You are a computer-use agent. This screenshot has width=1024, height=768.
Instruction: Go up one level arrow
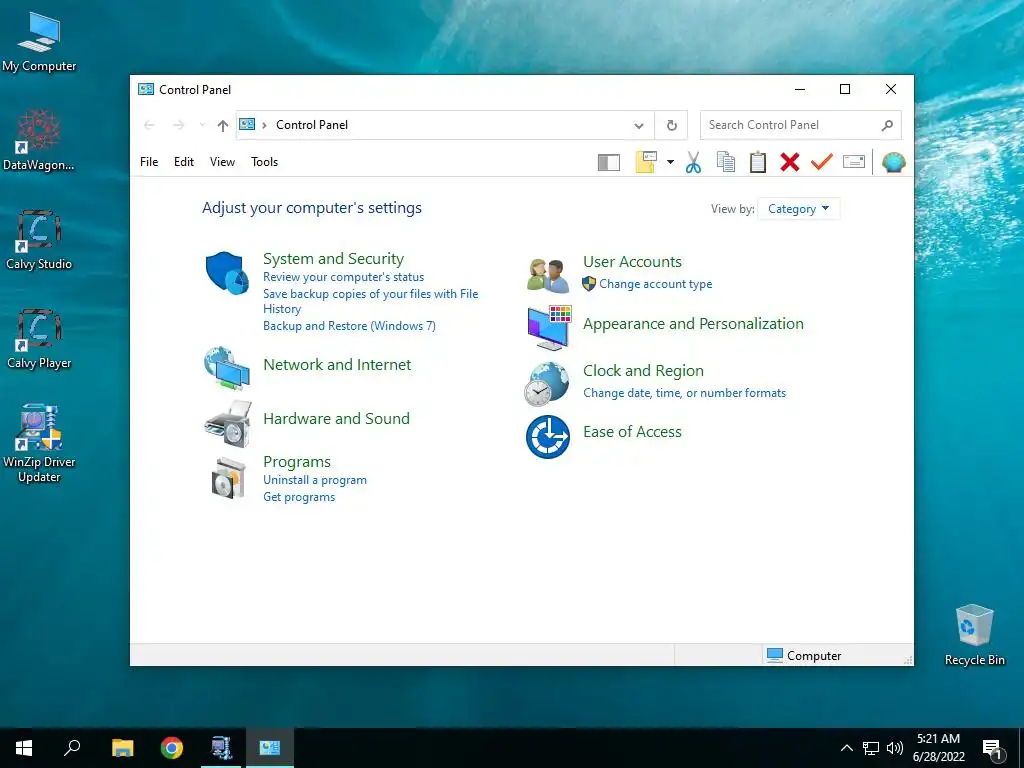[x=223, y=125]
